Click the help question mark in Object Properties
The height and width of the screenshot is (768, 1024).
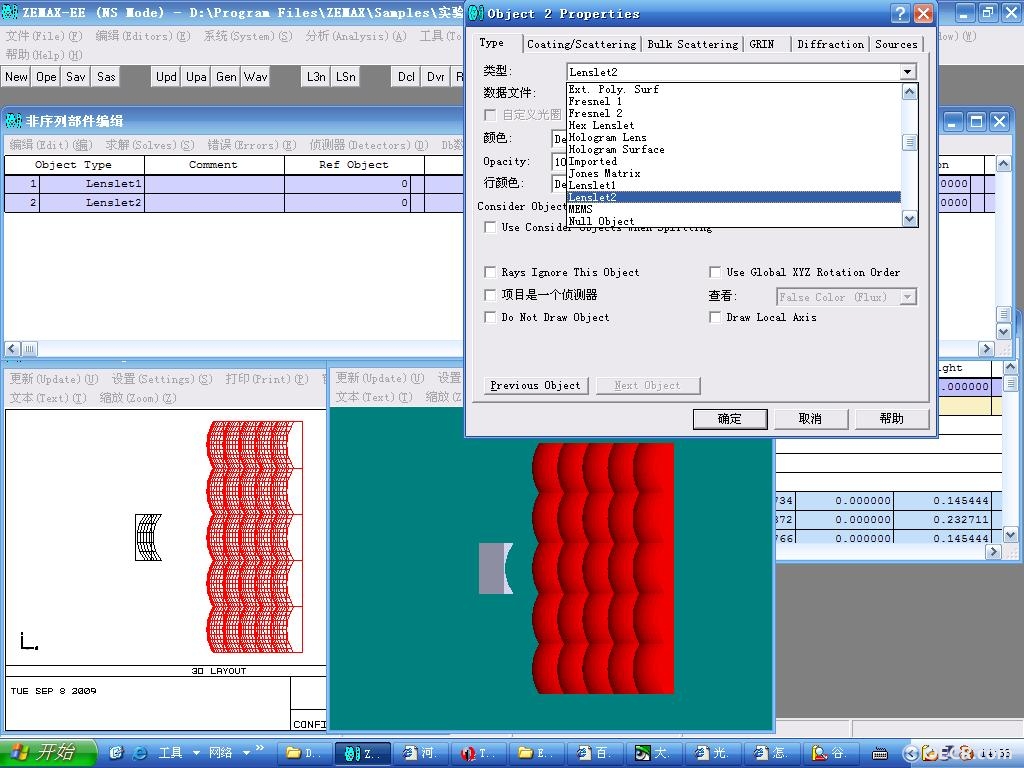point(901,13)
